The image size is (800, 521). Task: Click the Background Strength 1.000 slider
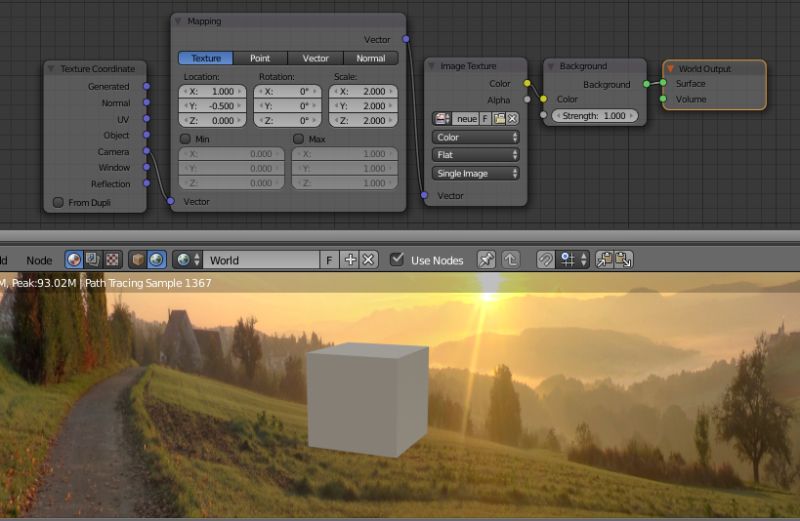(594, 116)
